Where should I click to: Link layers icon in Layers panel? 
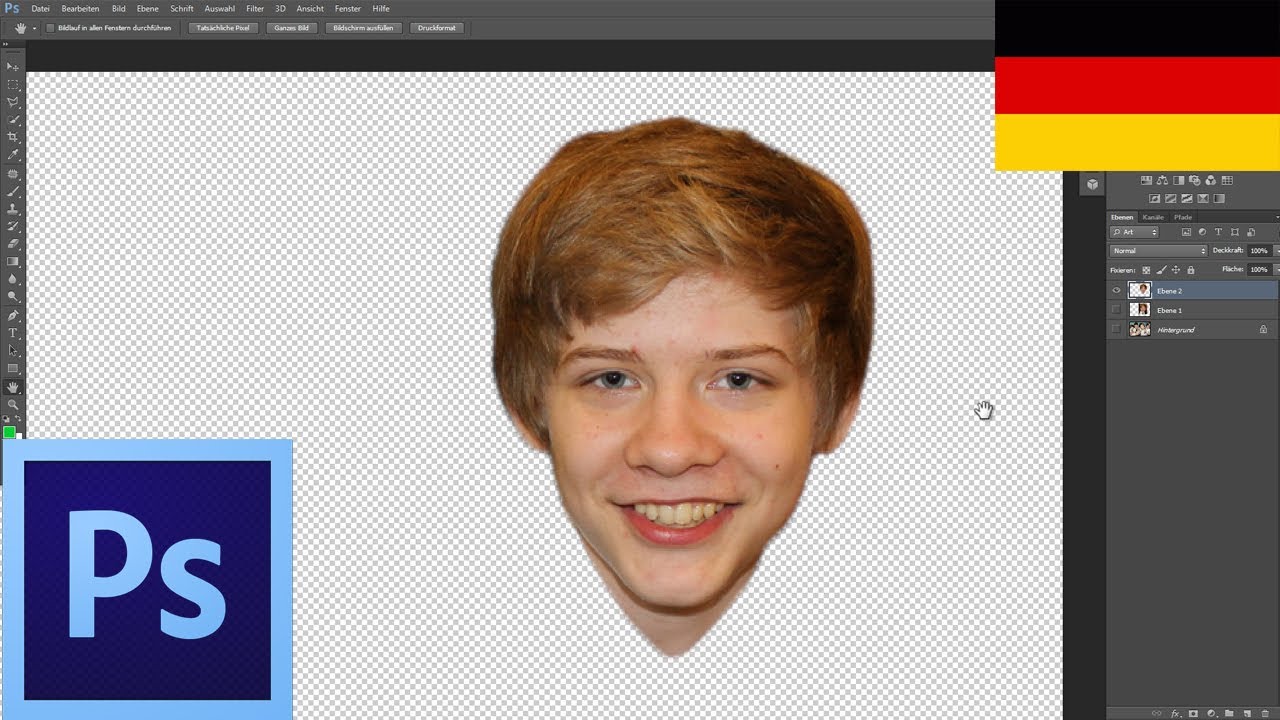click(1156, 713)
